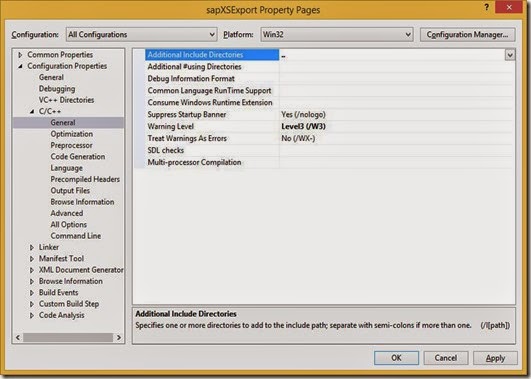The image size is (531, 379).
Task: Open the Language page
Action: [x=66, y=168]
